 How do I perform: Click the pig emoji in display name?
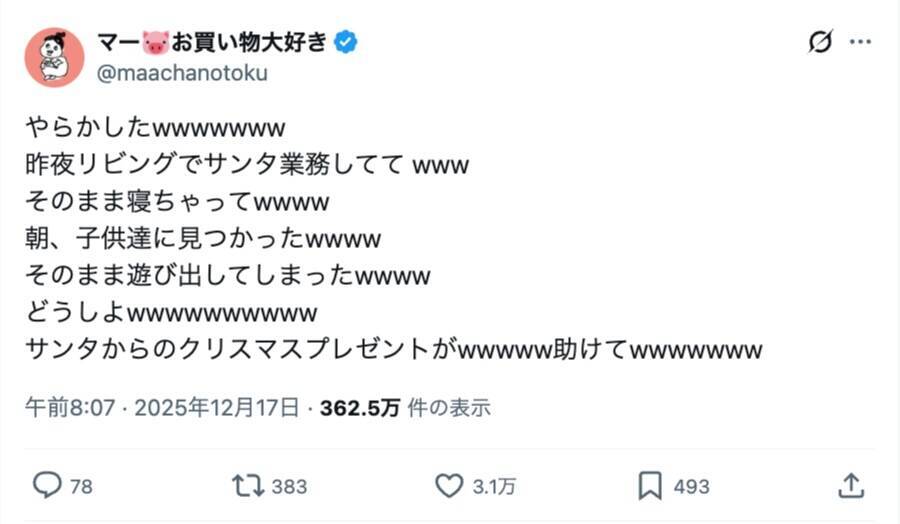click(155, 42)
